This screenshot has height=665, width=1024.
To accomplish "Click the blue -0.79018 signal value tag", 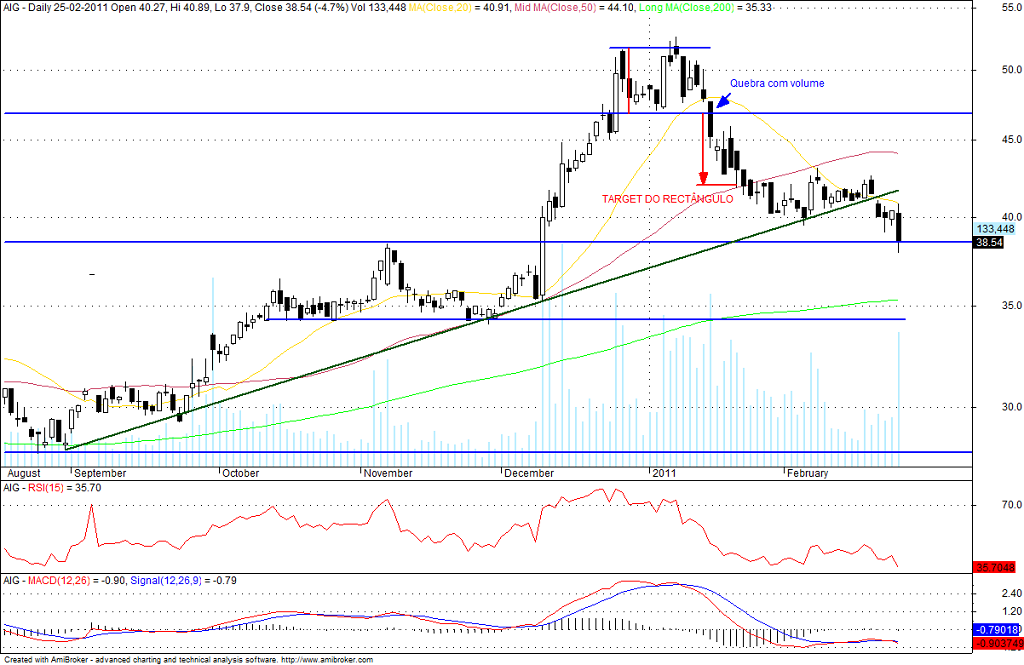I will coord(997,630).
